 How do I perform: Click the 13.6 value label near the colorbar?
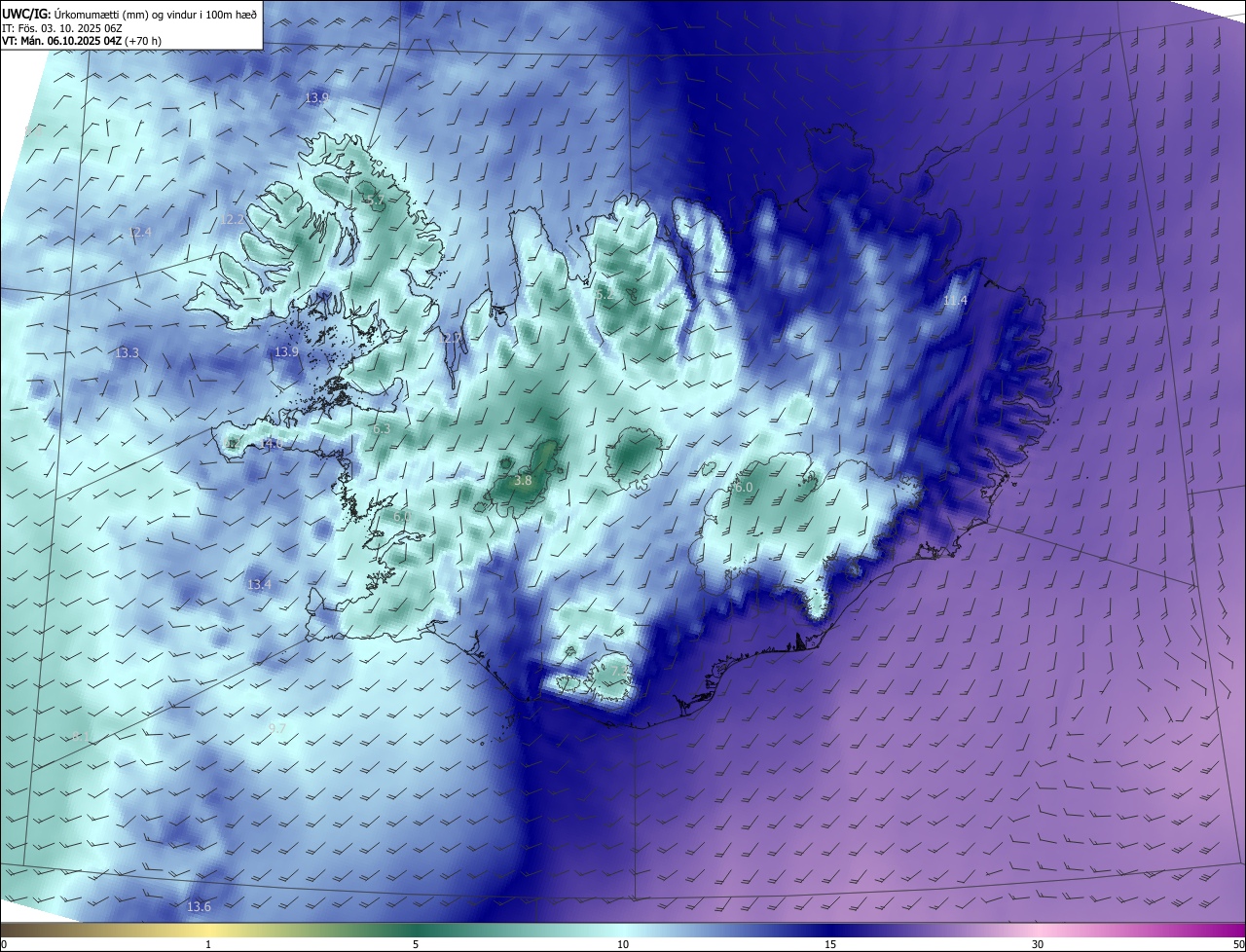pos(199,906)
